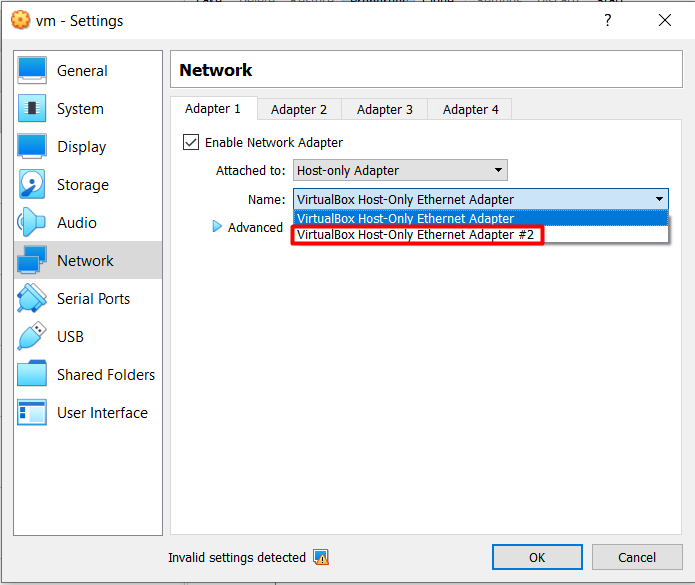
Task: Toggle Enable Network Adapter checkbox
Action: point(191,142)
